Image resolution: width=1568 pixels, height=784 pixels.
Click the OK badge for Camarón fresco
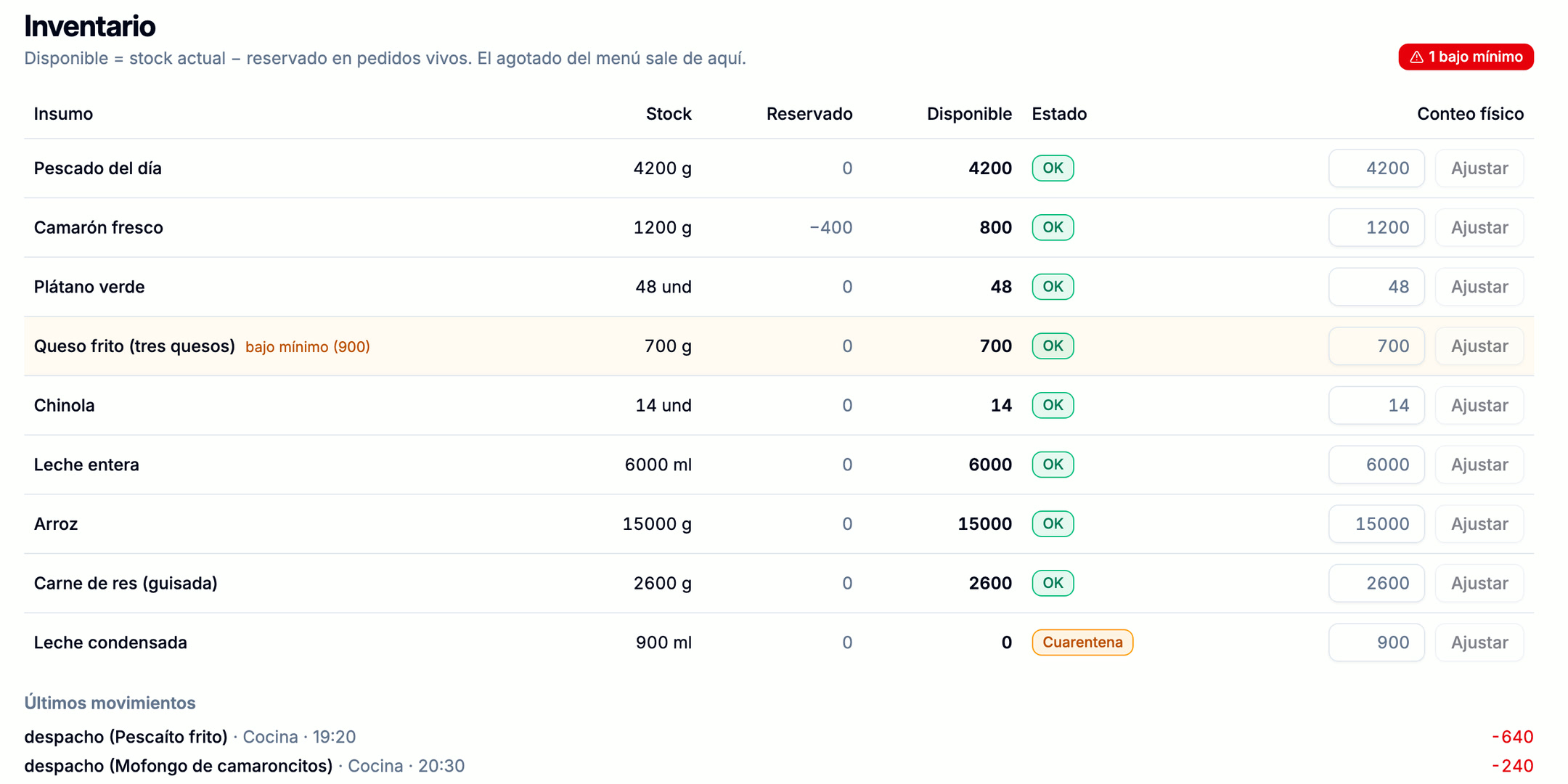[x=1053, y=228]
